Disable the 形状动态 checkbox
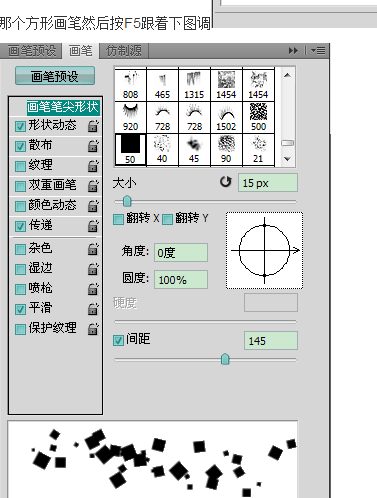The height and width of the screenshot is (498, 377). 20,126
